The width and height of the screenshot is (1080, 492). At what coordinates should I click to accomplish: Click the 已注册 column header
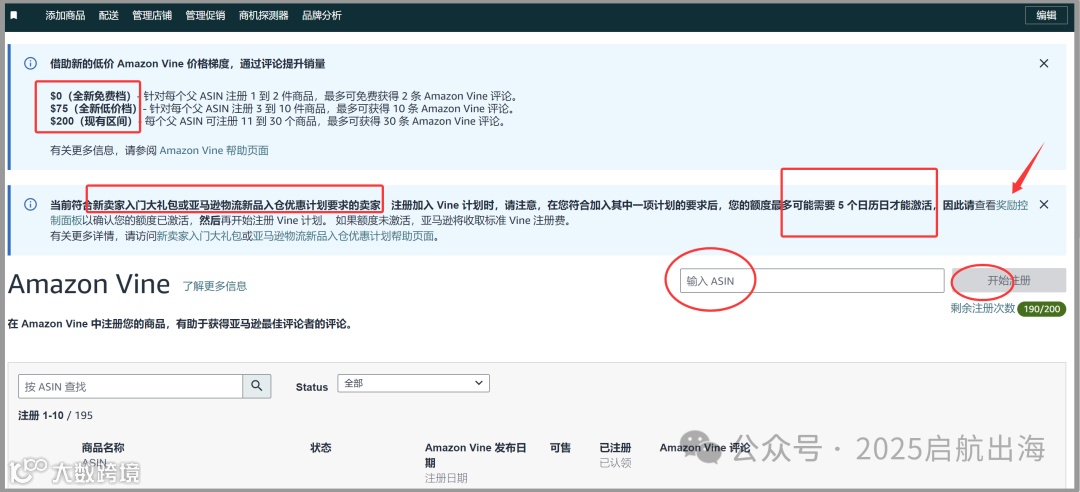pyautogui.click(x=616, y=448)
